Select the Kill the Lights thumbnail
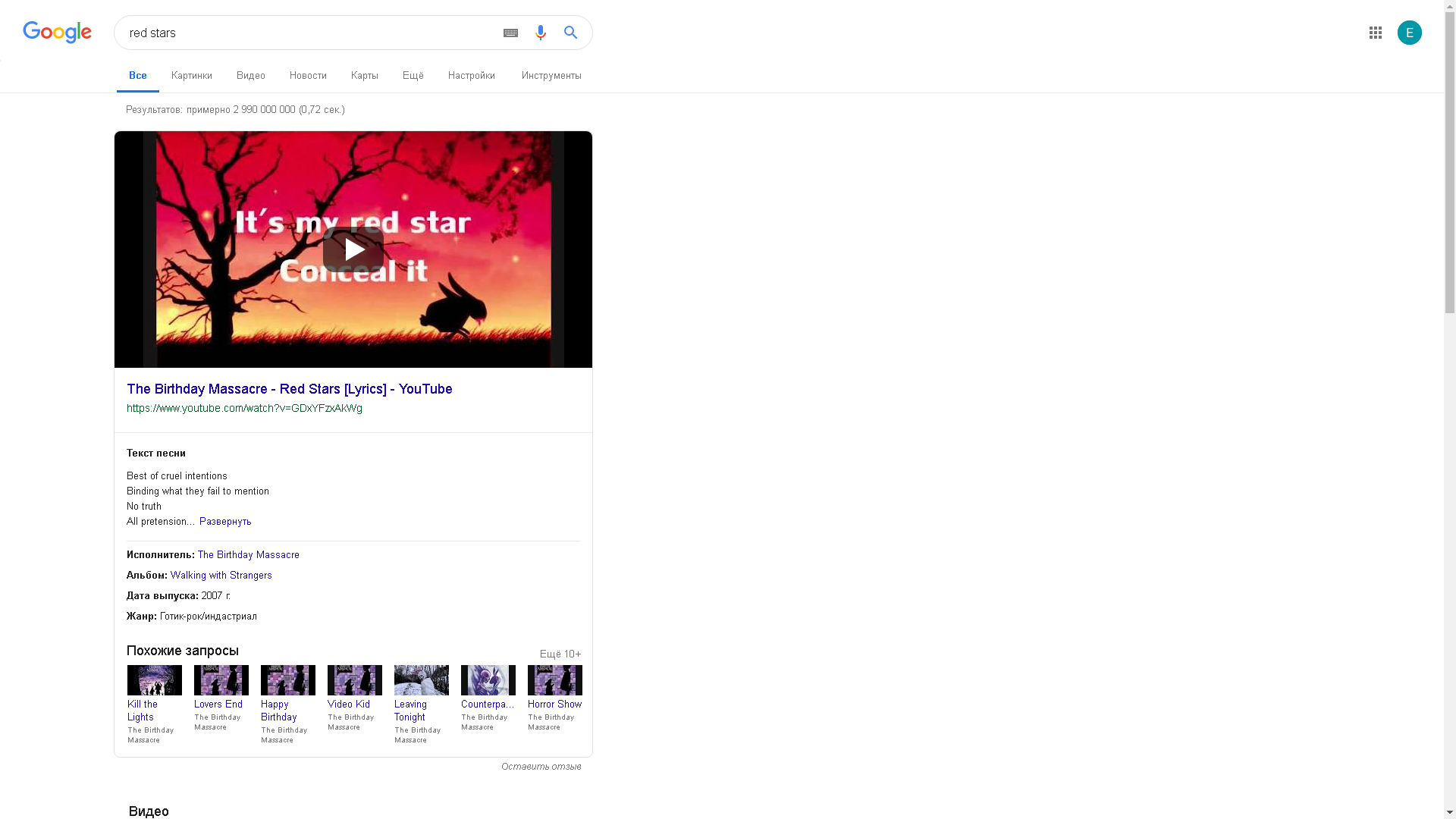1456x819 pixels. (155, 680)
